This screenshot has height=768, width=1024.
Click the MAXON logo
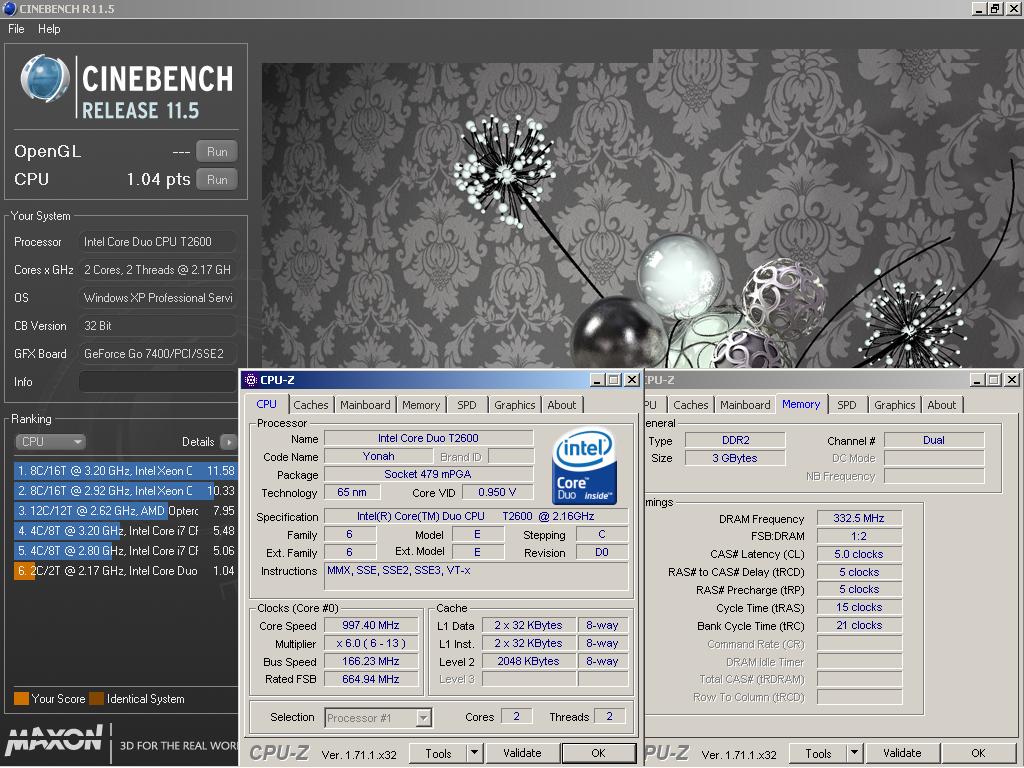coord(54,741)
